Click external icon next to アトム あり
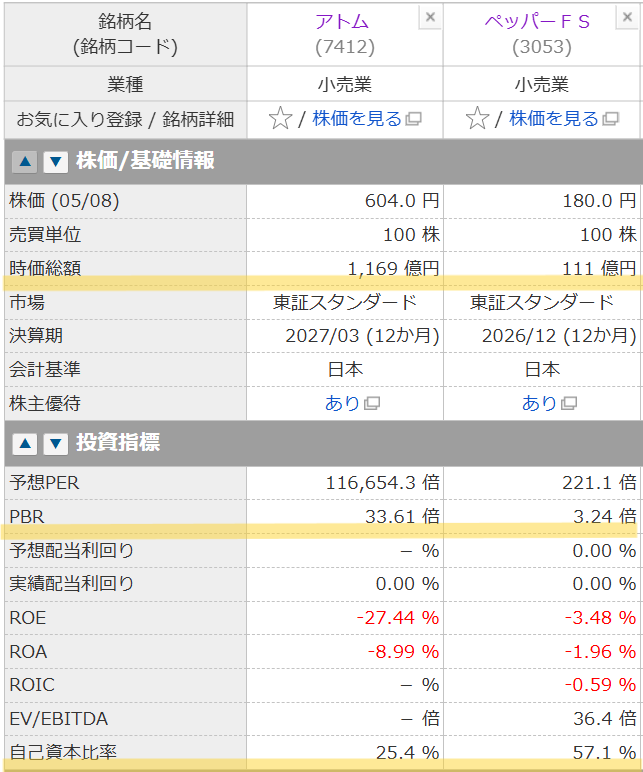Viewport: 643px width, 772px height. tap(372, 404)
